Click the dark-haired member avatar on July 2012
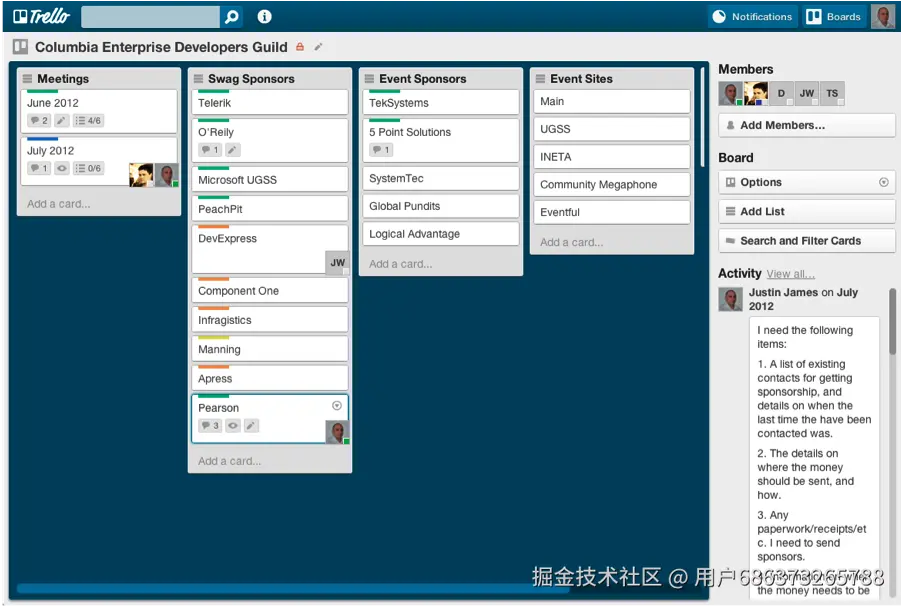902x607 pixels. pos(141,175)
